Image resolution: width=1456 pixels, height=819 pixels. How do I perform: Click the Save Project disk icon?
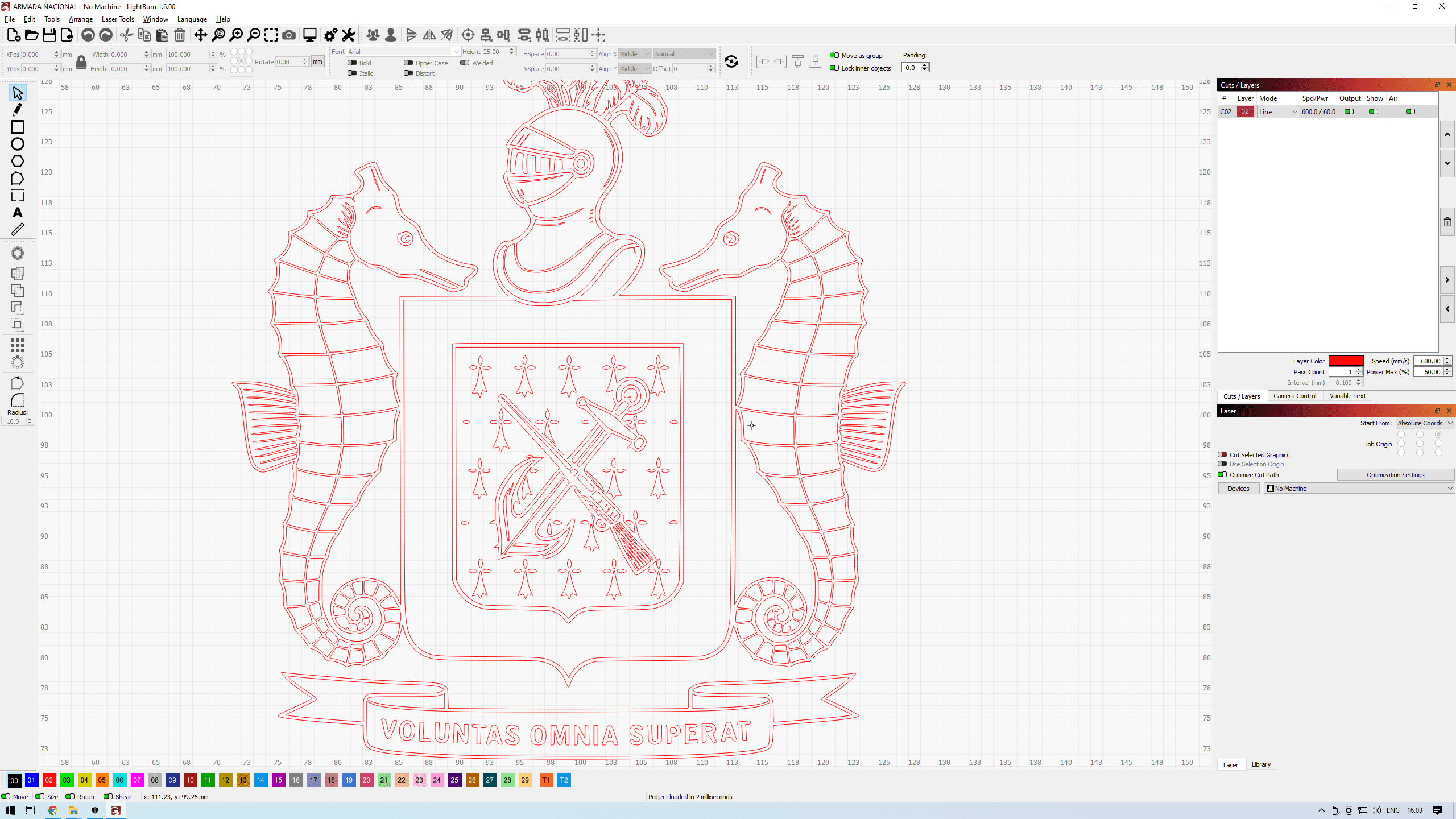pyautogui.click(x=49, y=35)
